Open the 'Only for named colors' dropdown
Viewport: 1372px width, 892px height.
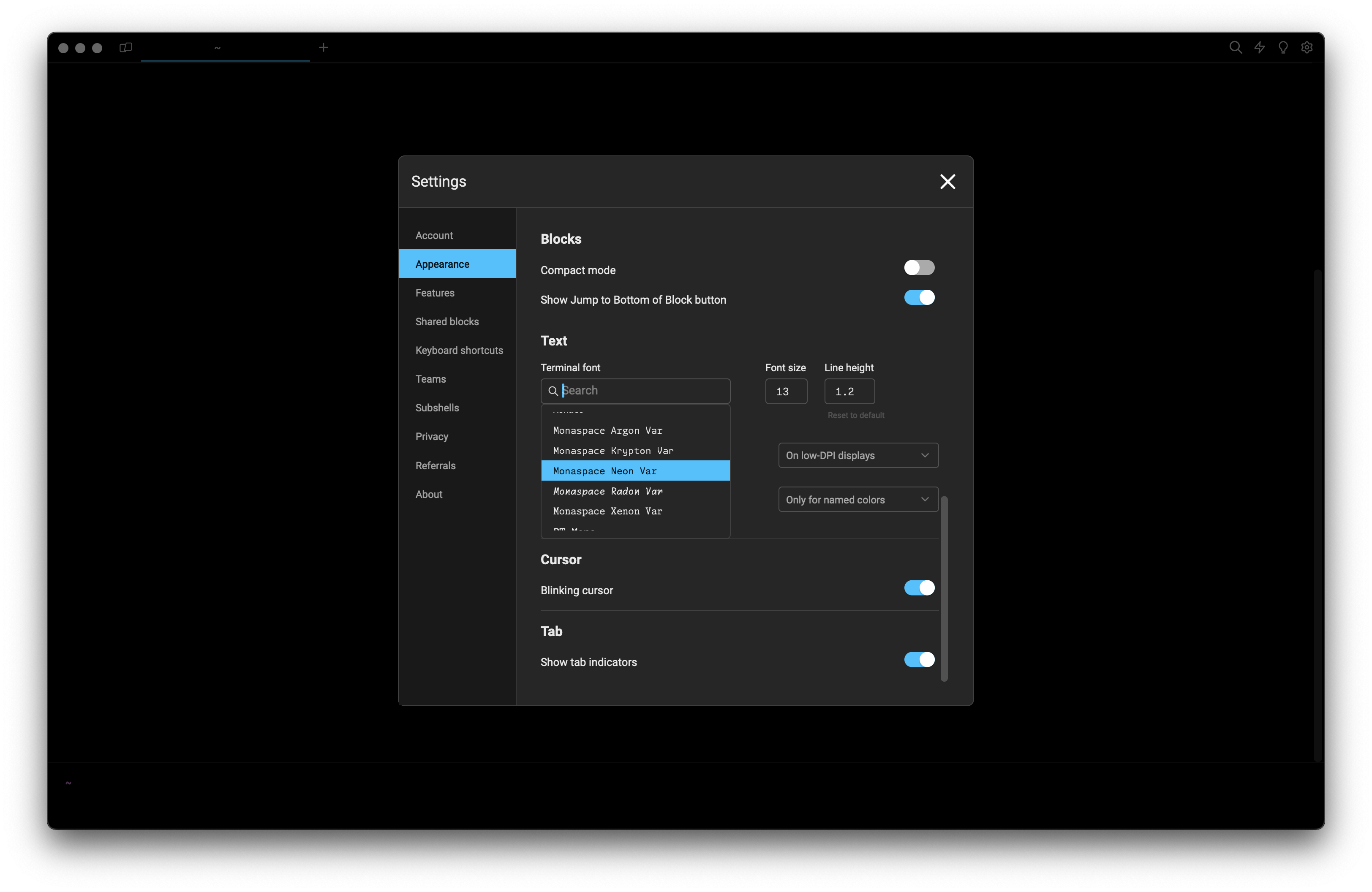[x=858, y=500]
